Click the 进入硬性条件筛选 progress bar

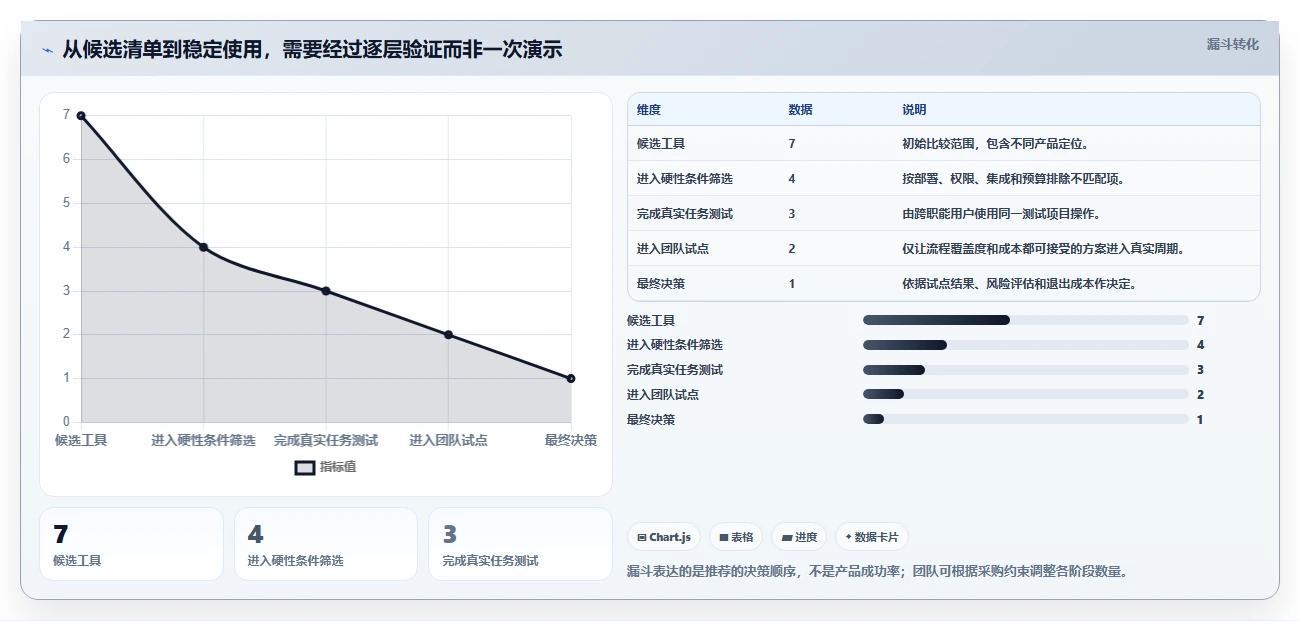1025,345
